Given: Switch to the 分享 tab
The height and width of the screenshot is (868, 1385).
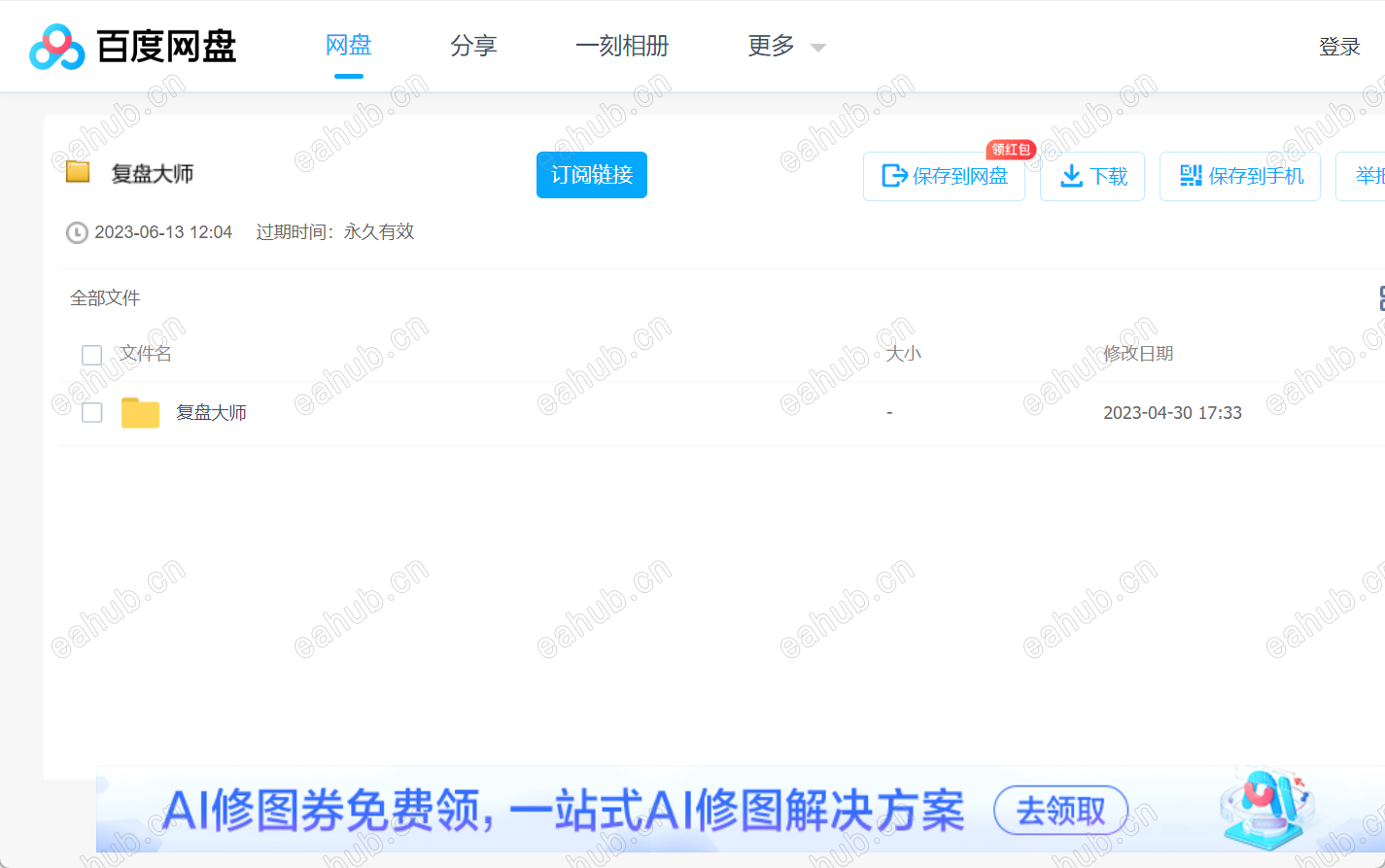Looking at the screenshot, I should 473,46.
